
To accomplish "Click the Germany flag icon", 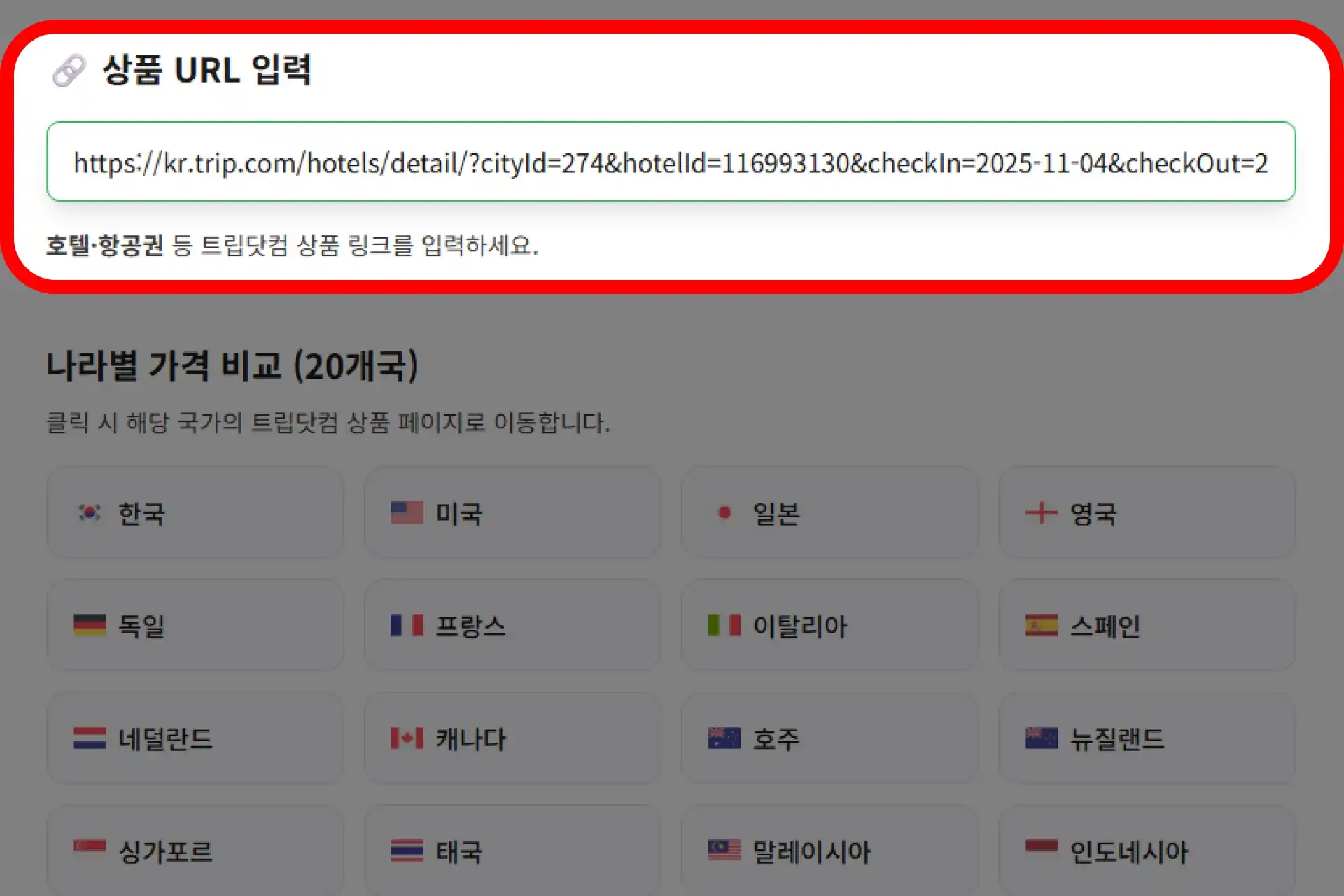I will 90,626.
